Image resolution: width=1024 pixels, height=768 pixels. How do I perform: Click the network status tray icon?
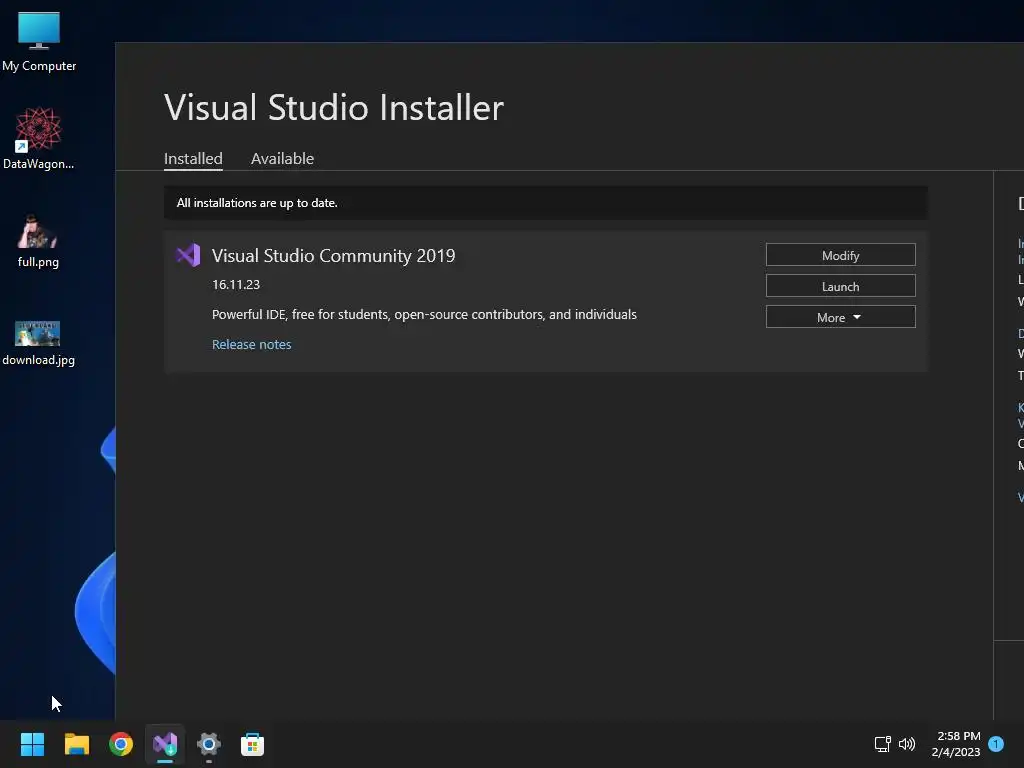point(882,744)
